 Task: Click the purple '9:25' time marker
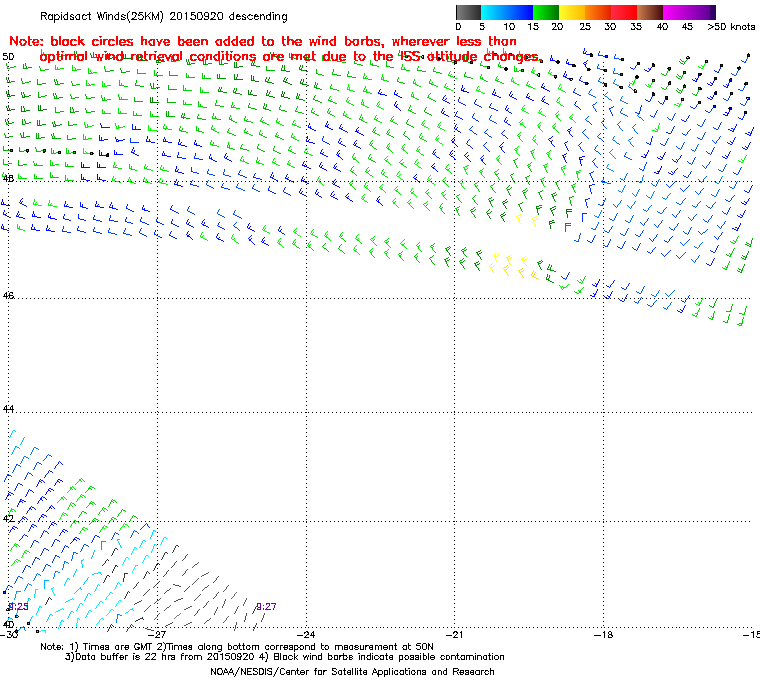[x=18, y=606]
